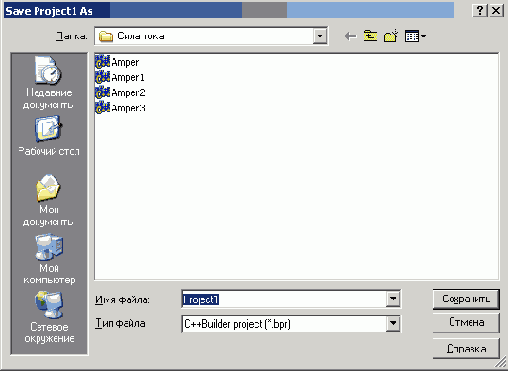The width and height of the screenshot is (508, 371).
Task: Create a new folder
Action: coord(391,36)
